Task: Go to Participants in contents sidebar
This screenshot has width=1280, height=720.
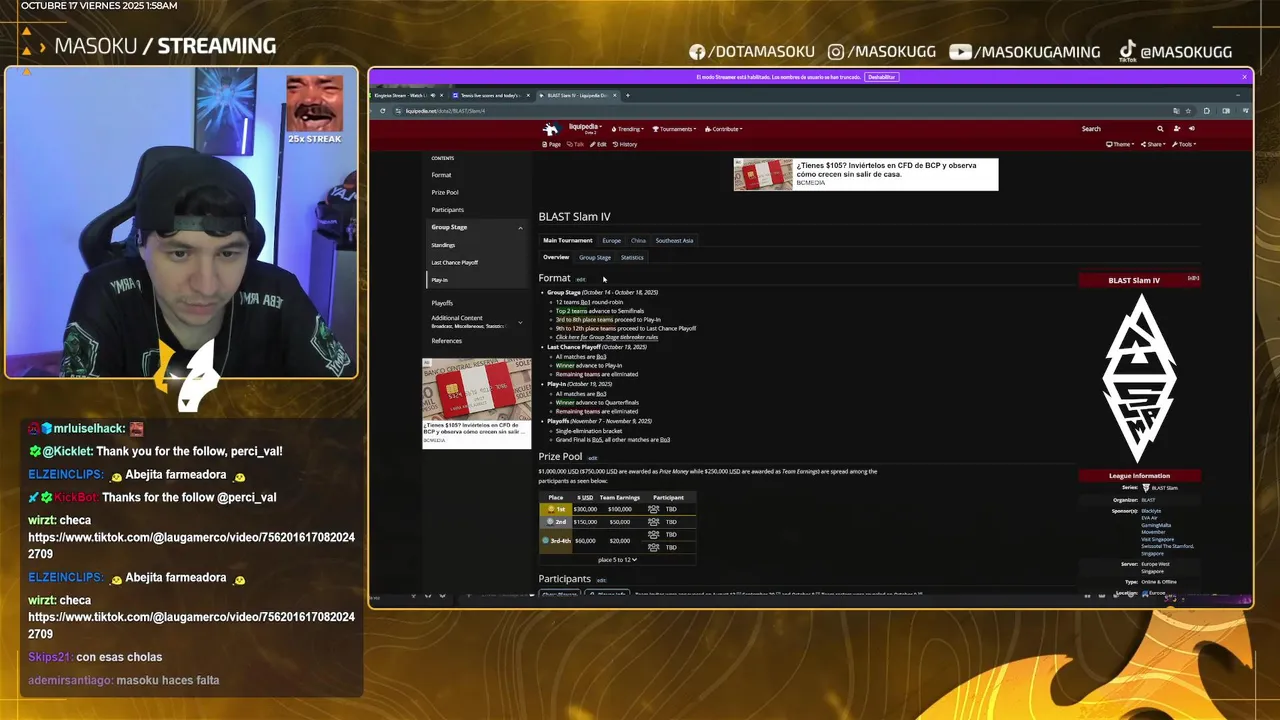Action: [447, 210]
